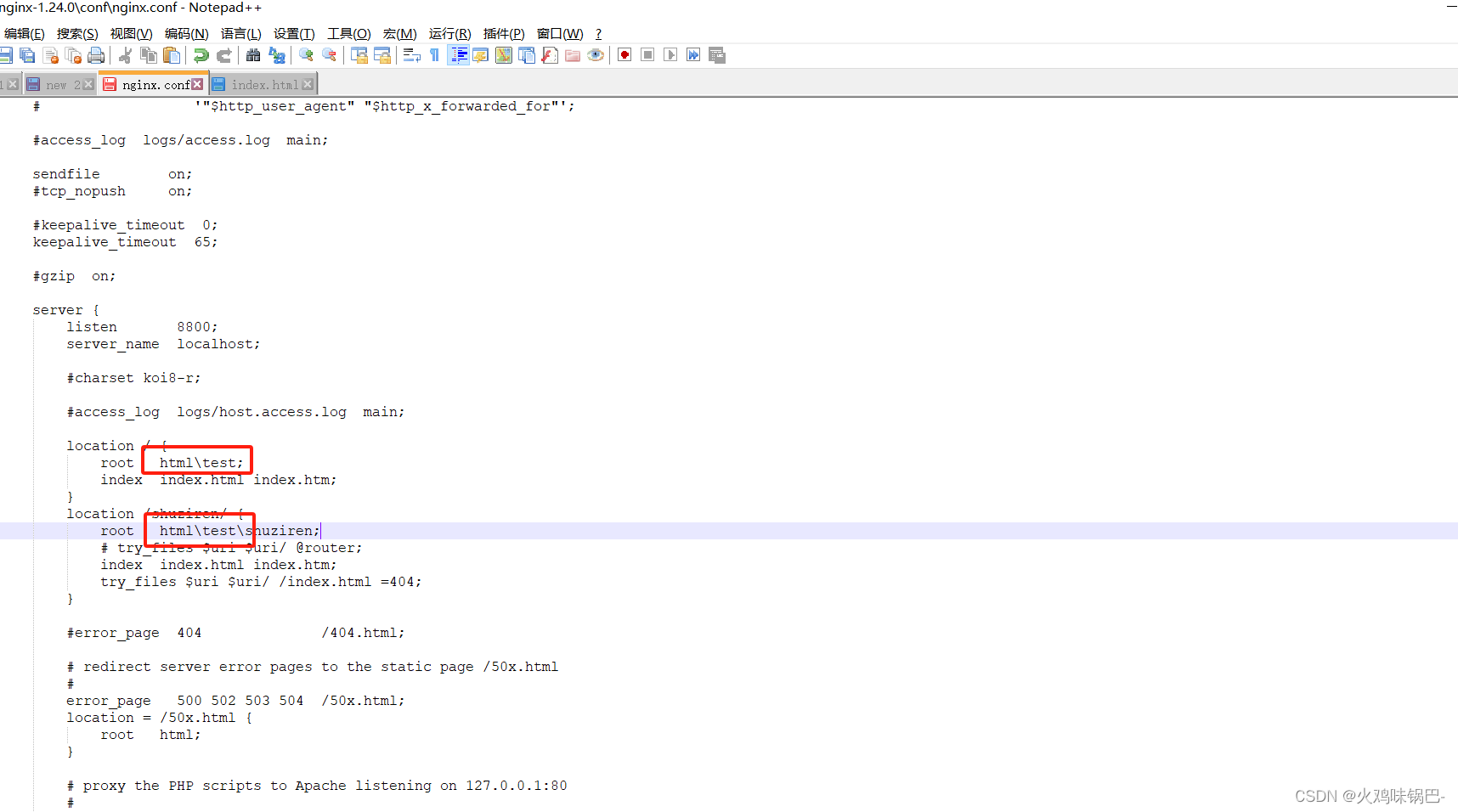Open the Replace dialog
The height and width of the screenshot is (812, 1458).
(276, 54)
